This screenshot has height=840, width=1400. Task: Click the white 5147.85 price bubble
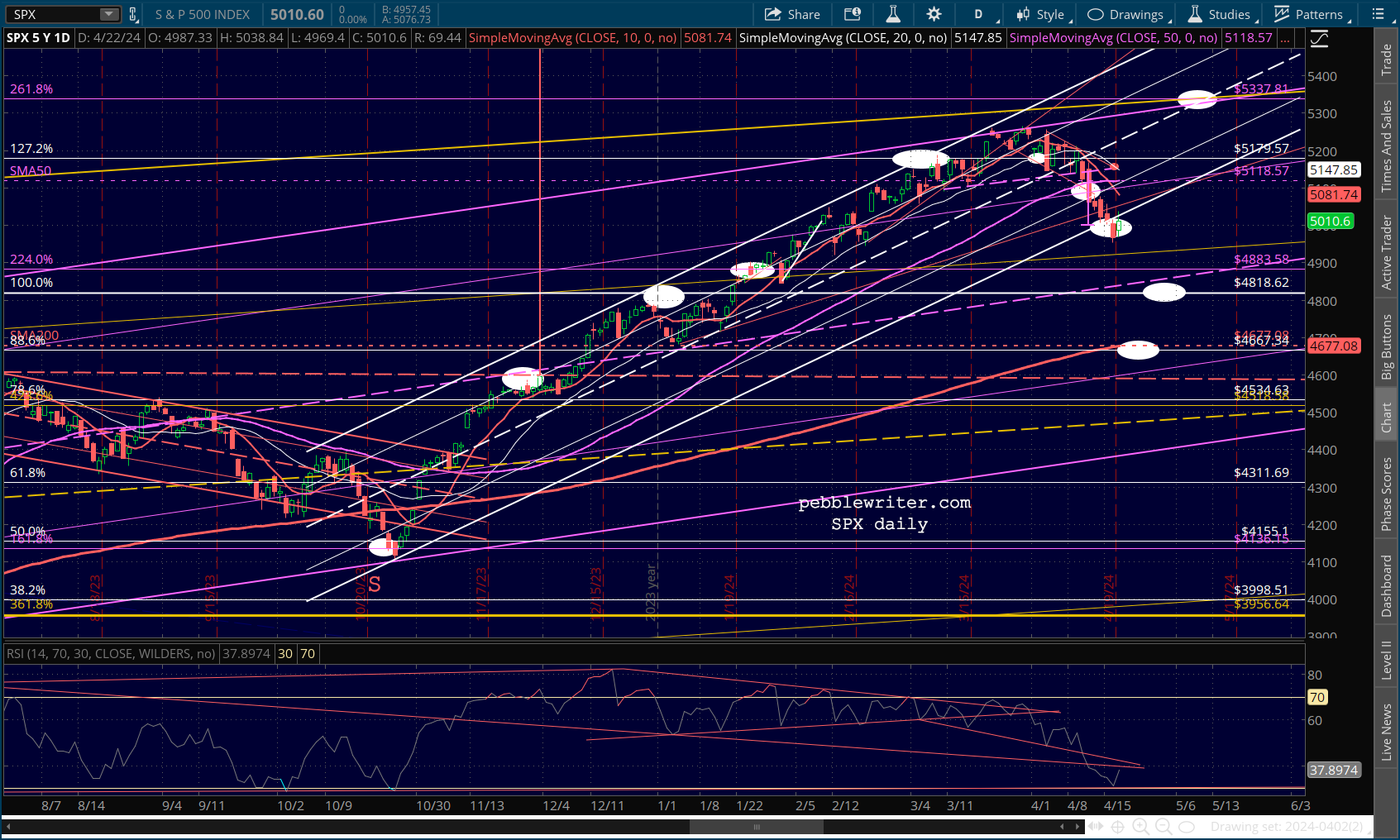coord(1334,169)
